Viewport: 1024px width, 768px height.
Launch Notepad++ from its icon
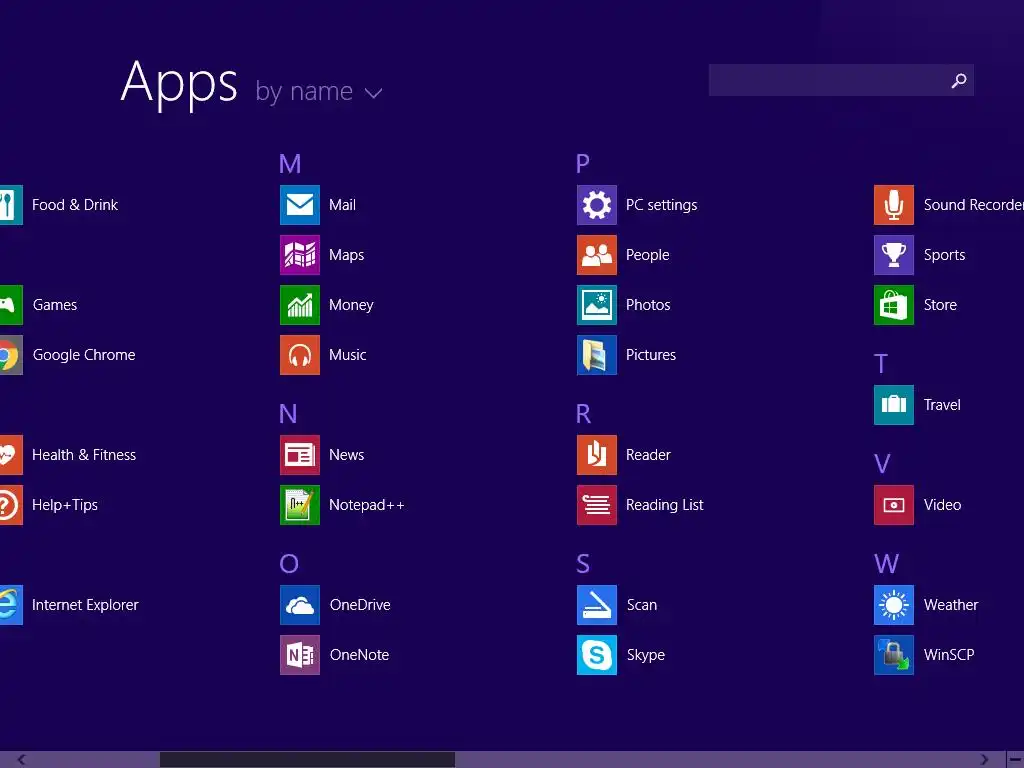(300, 505)
